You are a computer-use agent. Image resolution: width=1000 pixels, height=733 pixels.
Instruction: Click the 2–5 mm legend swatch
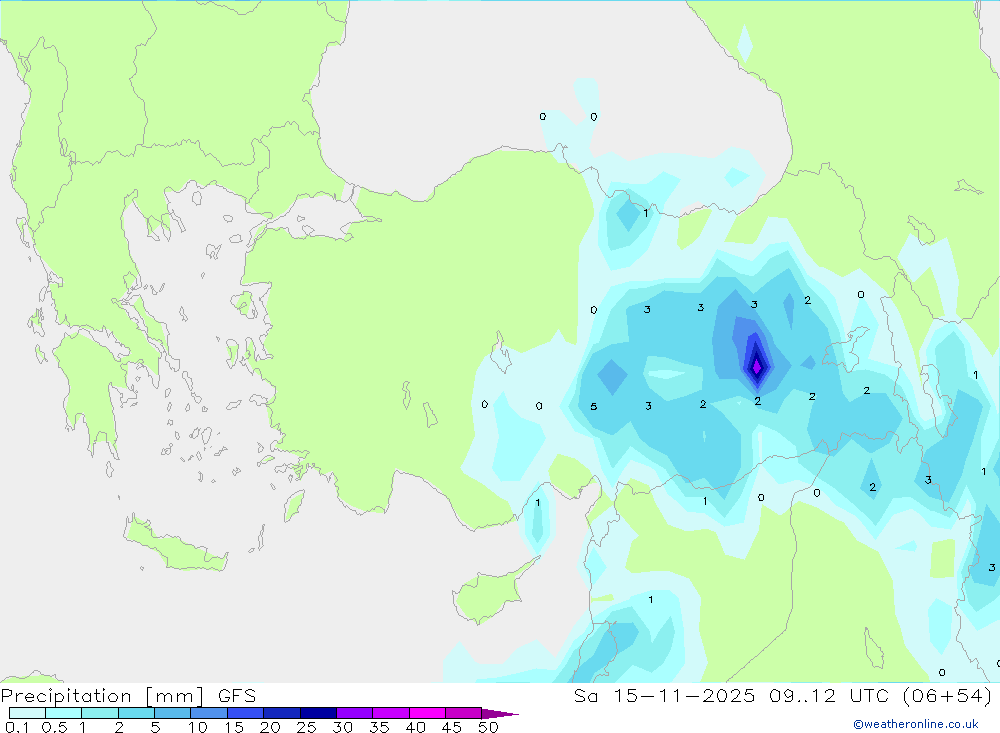[136, 713]
